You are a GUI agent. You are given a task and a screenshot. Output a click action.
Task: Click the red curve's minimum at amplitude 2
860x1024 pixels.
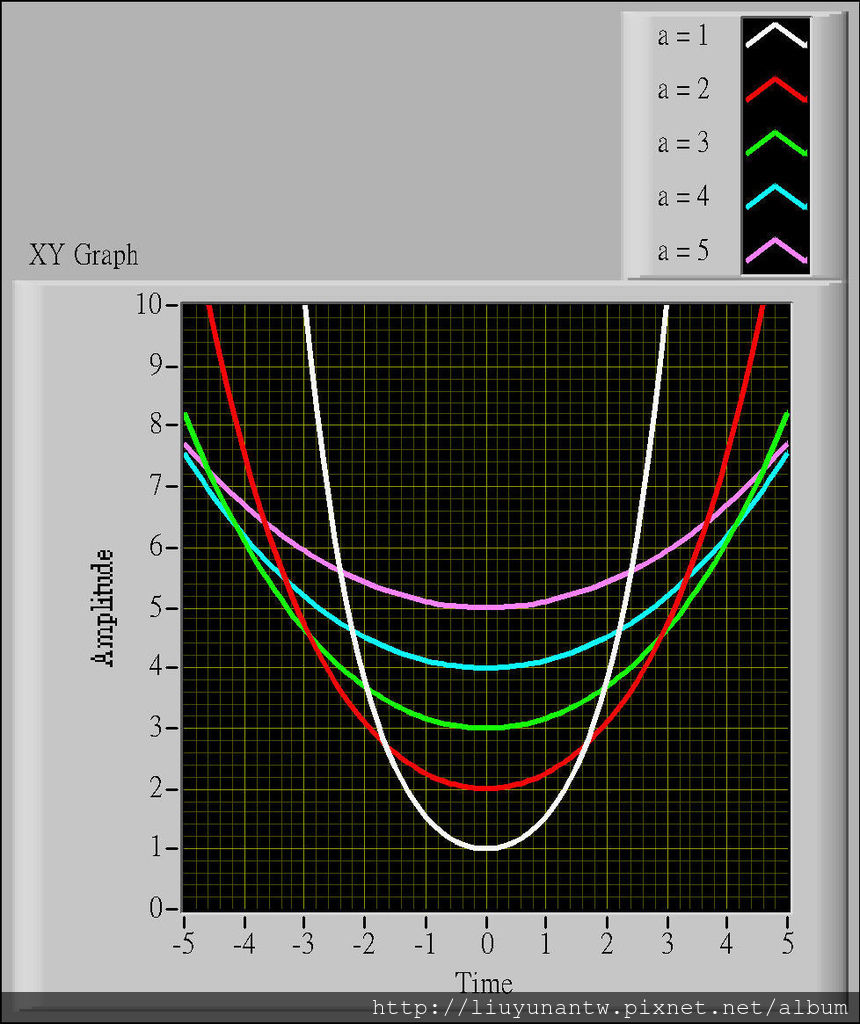coord(486,788)
